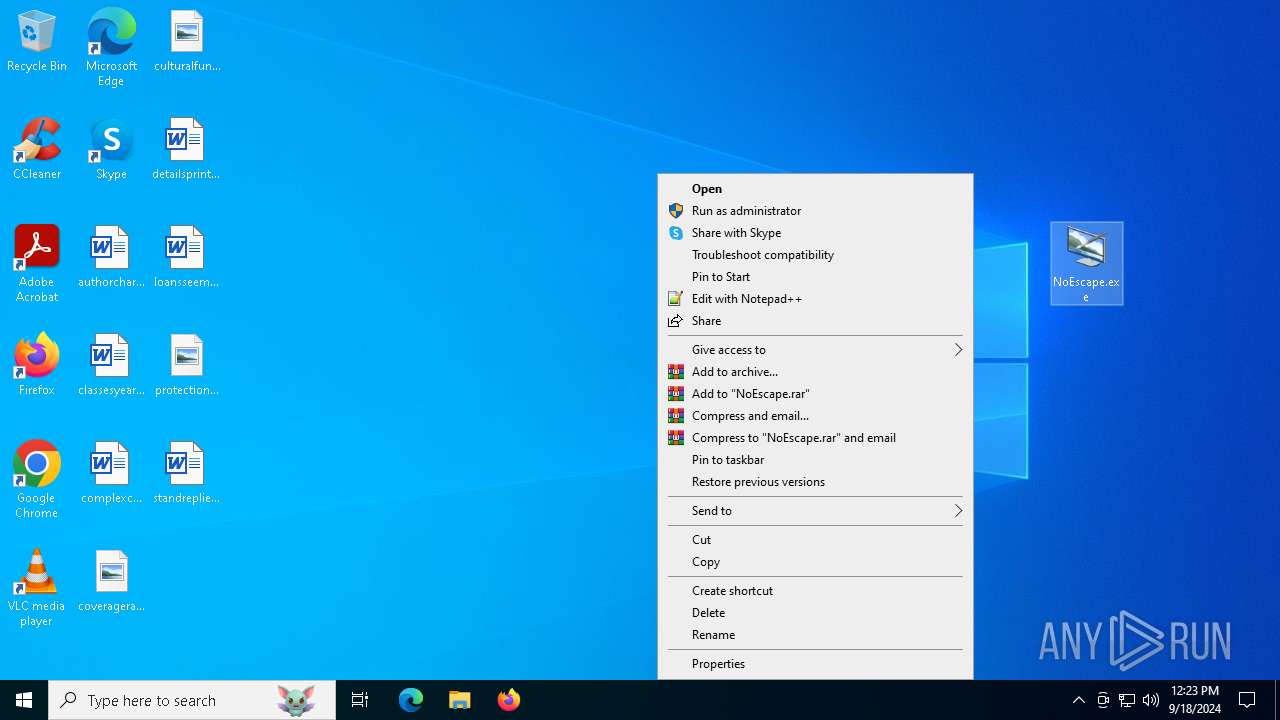Screen dimensions: 1280x720
Task: Expand the Send to submenu
Action: pos(815,511)
